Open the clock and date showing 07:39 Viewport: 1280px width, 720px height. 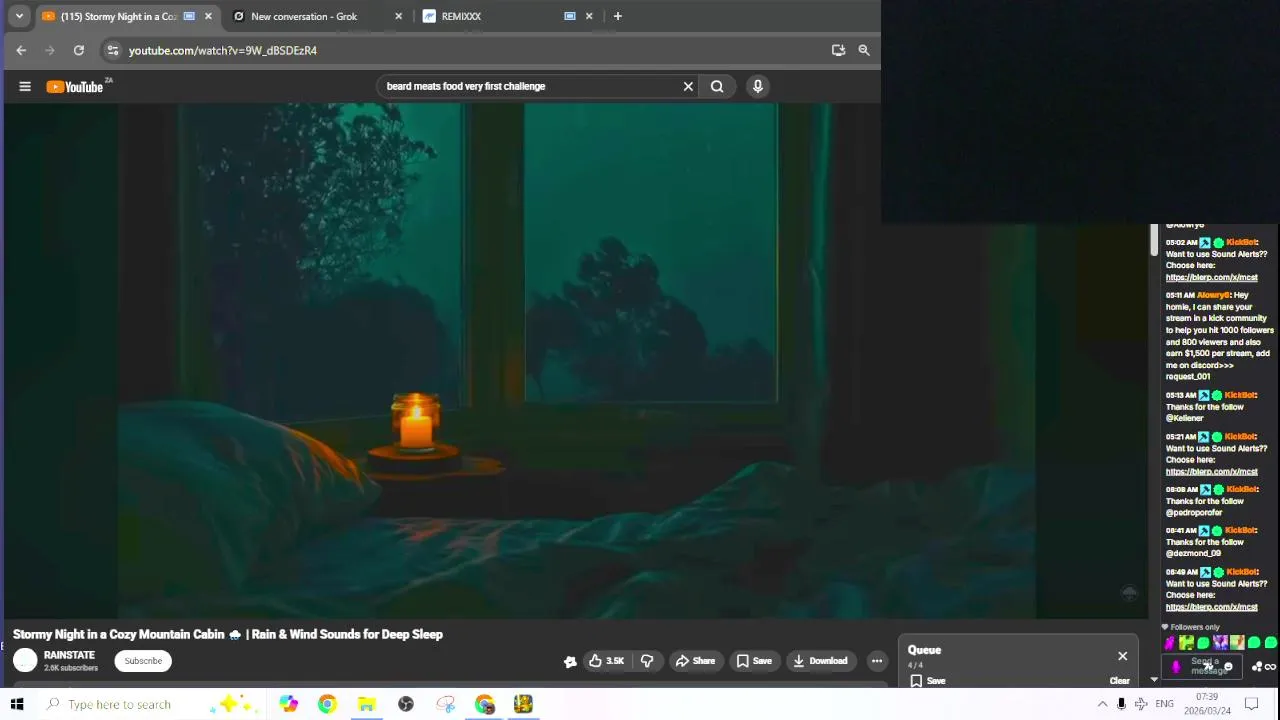[x=1207, y=704]
